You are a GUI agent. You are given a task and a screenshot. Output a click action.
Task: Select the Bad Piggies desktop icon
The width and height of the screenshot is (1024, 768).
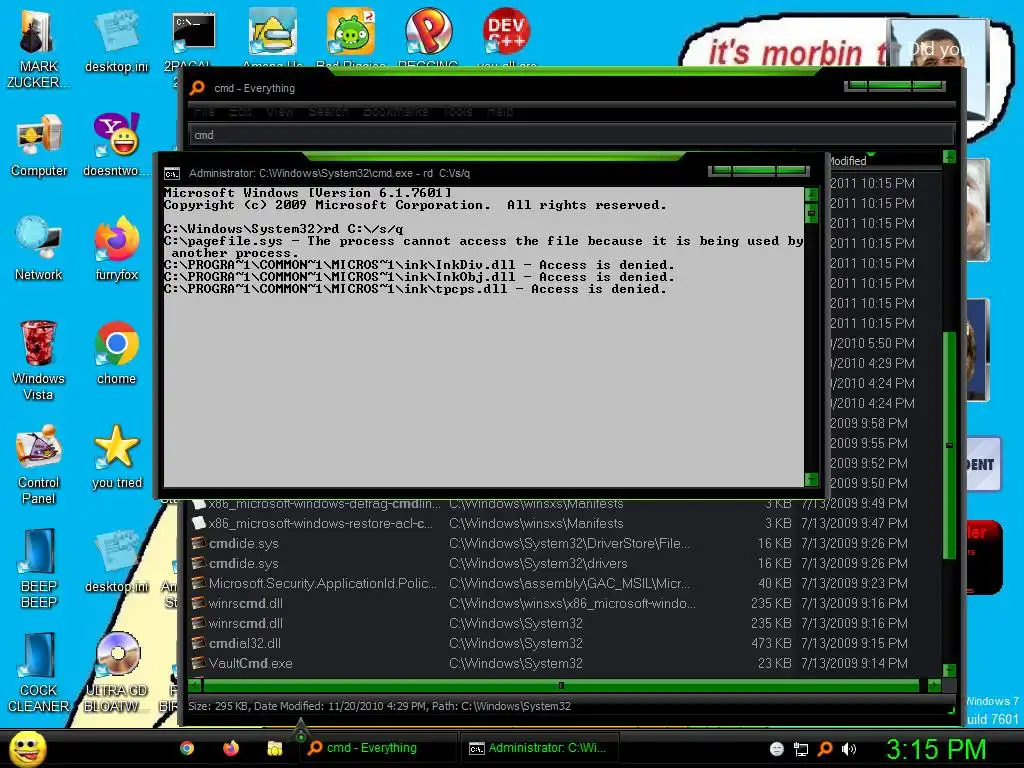[x=351, y=33]
